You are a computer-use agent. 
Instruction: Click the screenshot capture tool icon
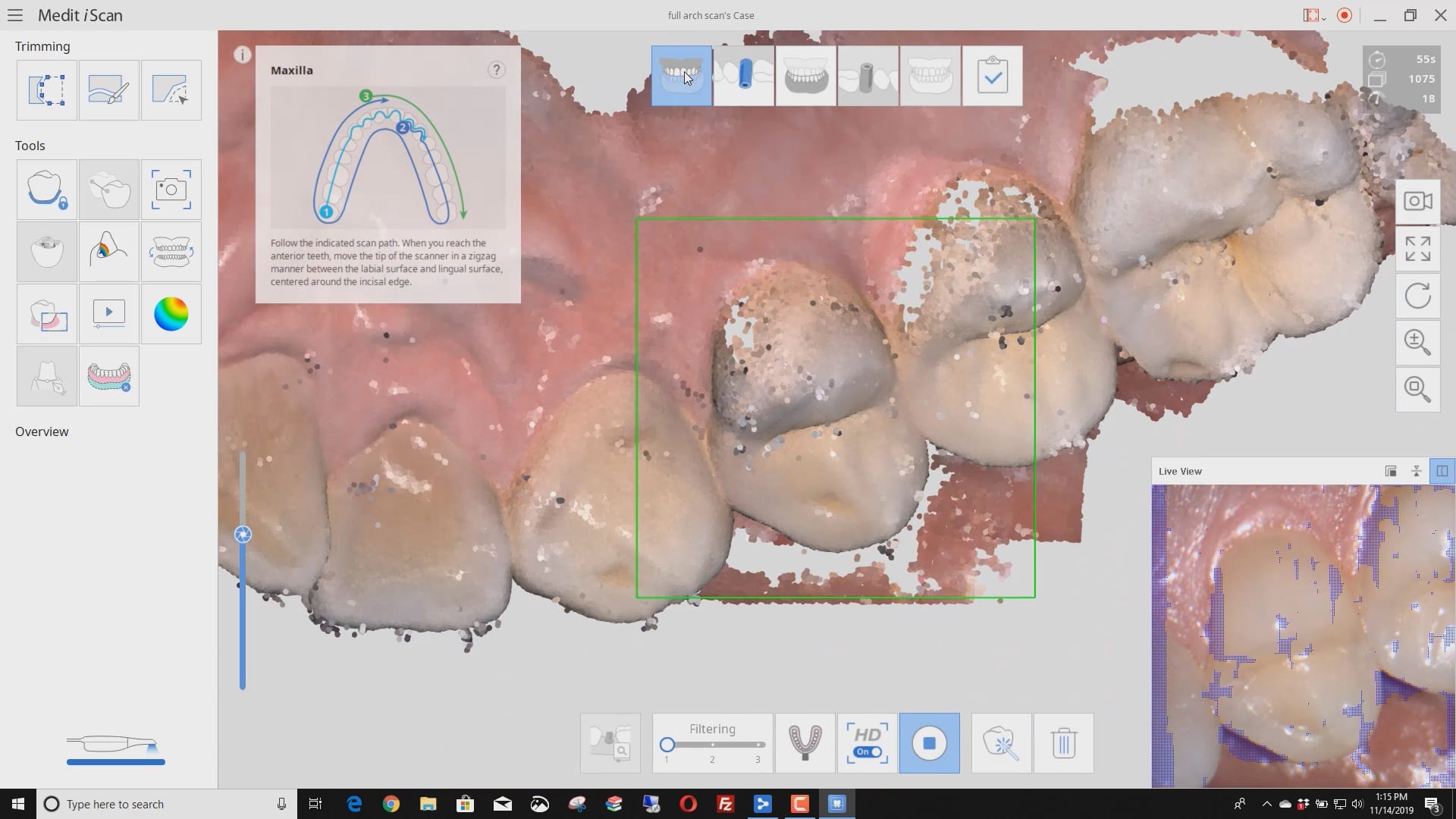pyautogui.click(x=171, y=190)
